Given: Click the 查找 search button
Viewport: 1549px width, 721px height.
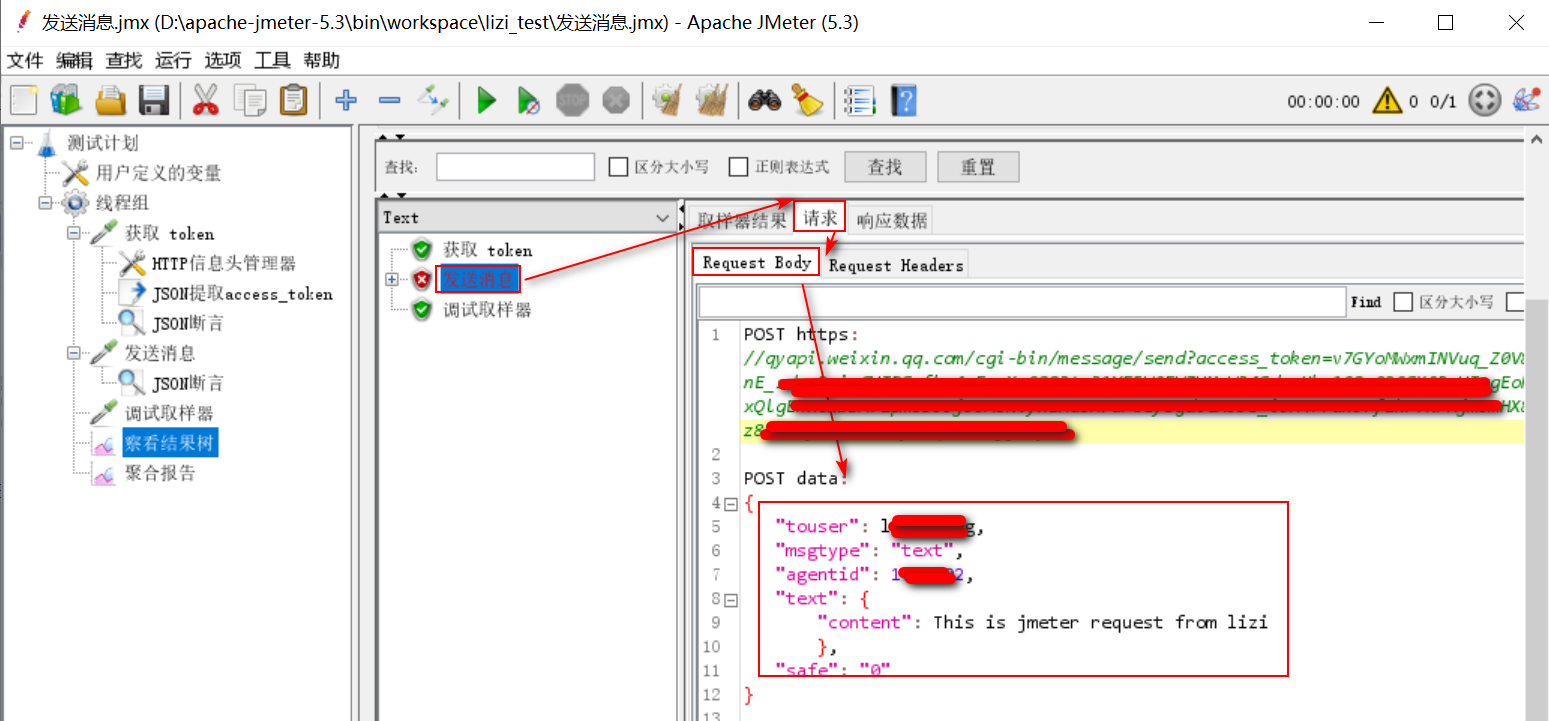Looking at the screenshot, I should pyautogui.click(x=885, y=167).
